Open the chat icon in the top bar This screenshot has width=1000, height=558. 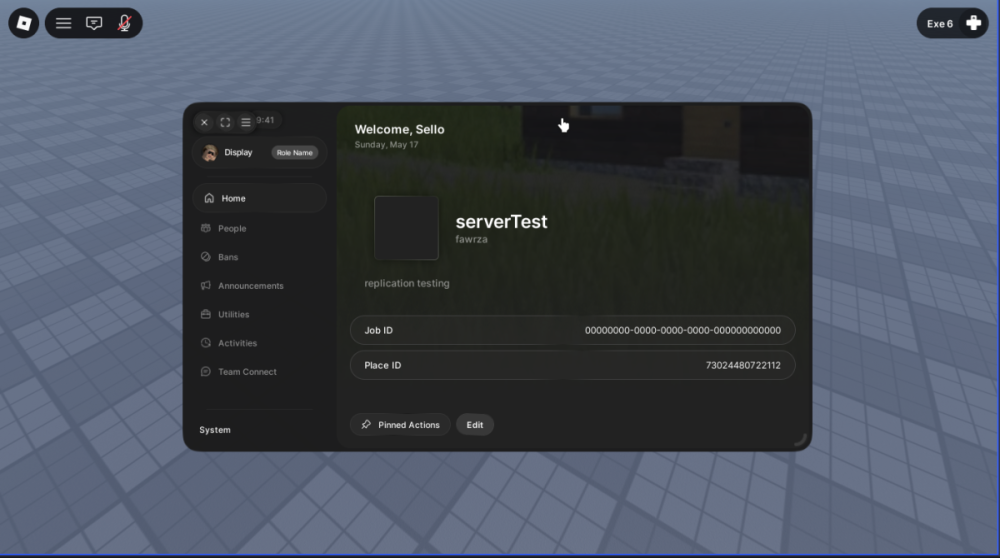click(94, 24)
